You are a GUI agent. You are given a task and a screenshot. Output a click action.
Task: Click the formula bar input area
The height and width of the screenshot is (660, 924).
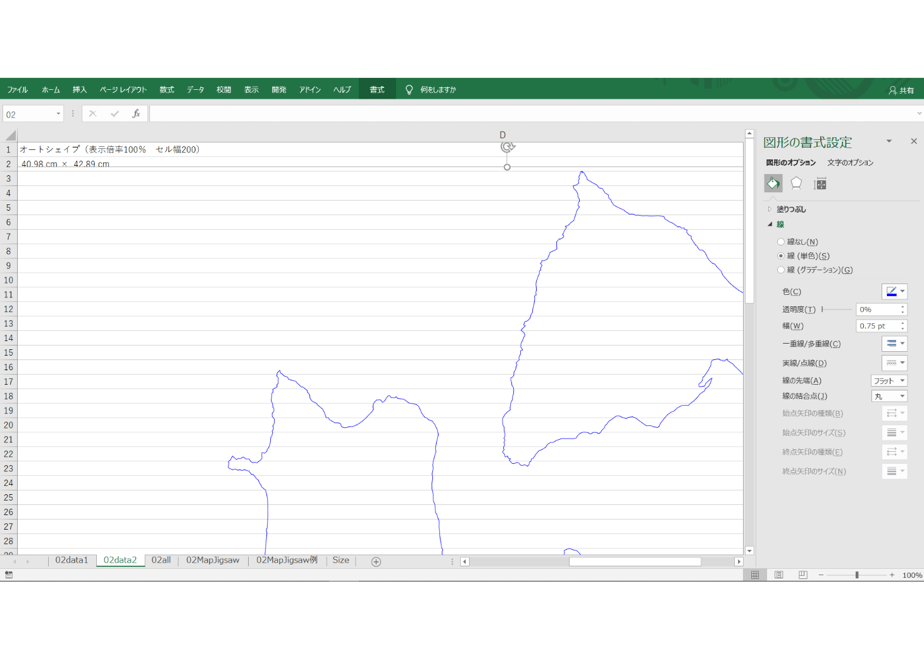(x=532, y=114)
